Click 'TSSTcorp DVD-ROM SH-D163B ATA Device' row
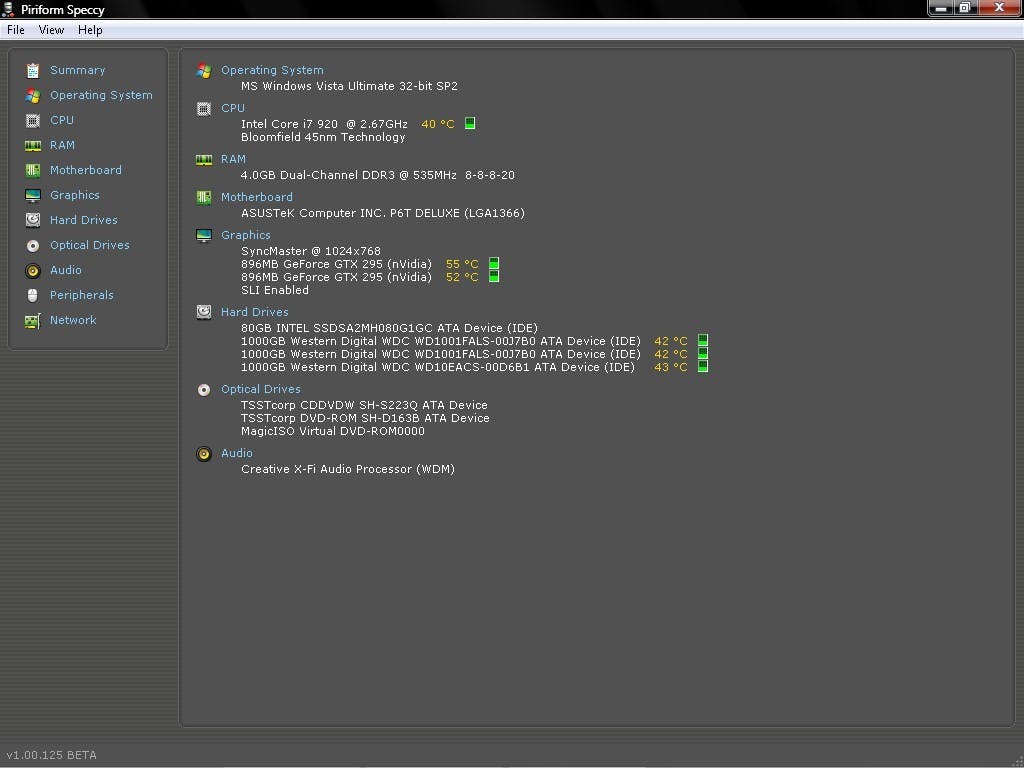 (365, 418)
